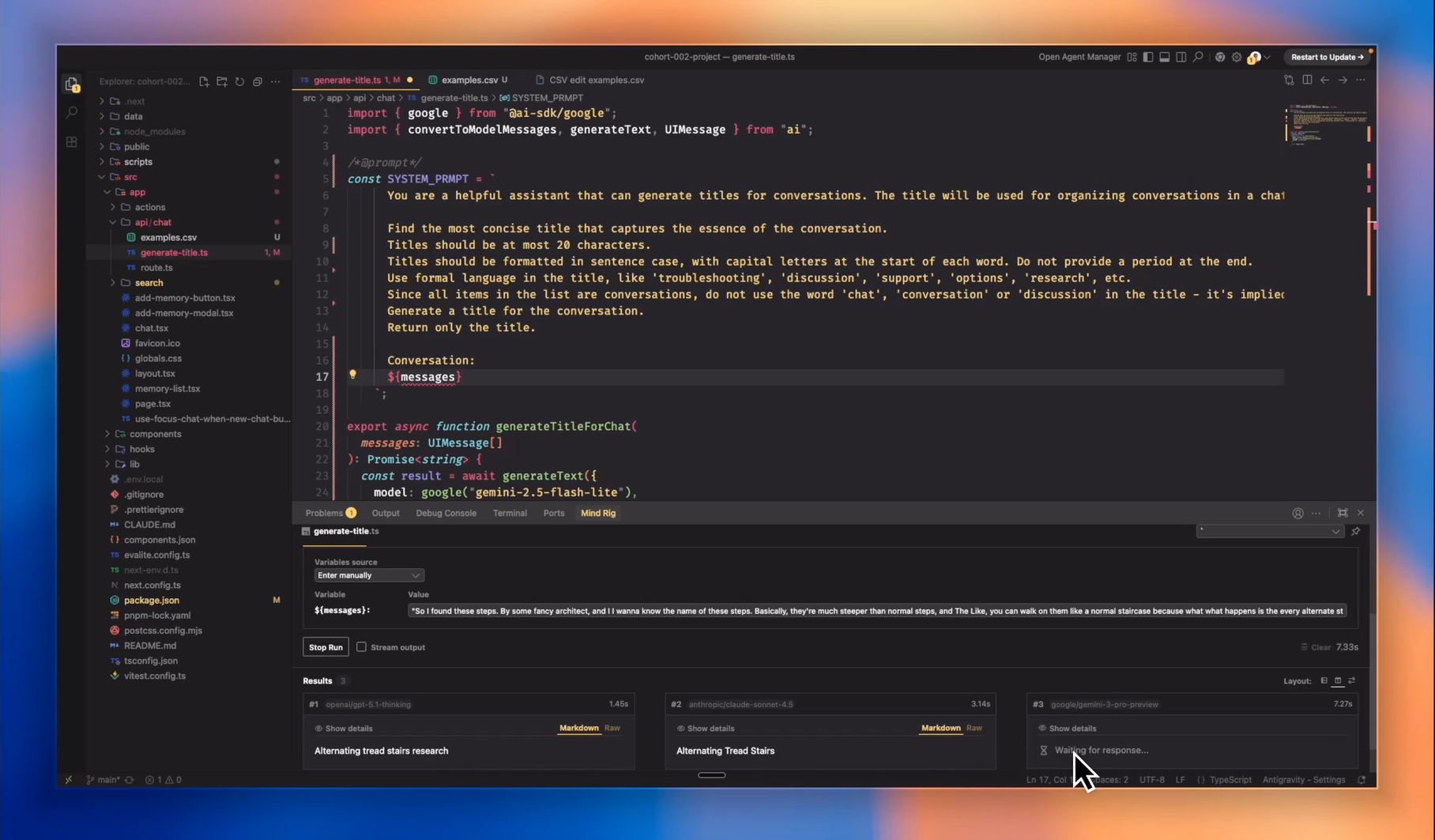Pin the Mind Rig panel

1356,531
